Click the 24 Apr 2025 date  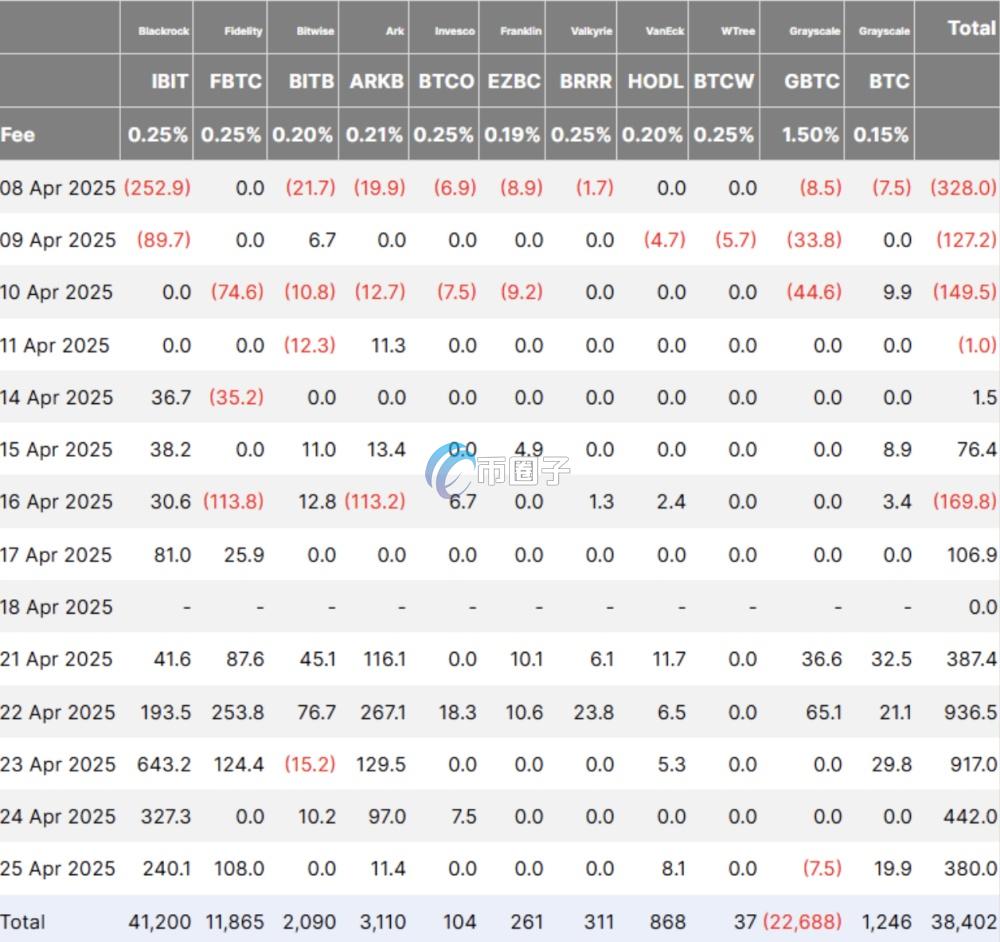point(58,816)
